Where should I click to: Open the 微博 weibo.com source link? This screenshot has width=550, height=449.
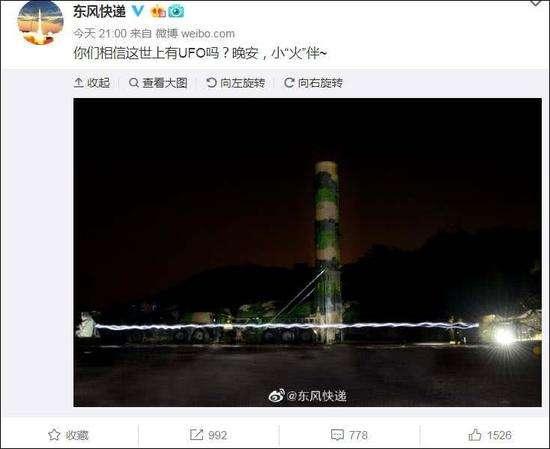(x=195, y=34)
